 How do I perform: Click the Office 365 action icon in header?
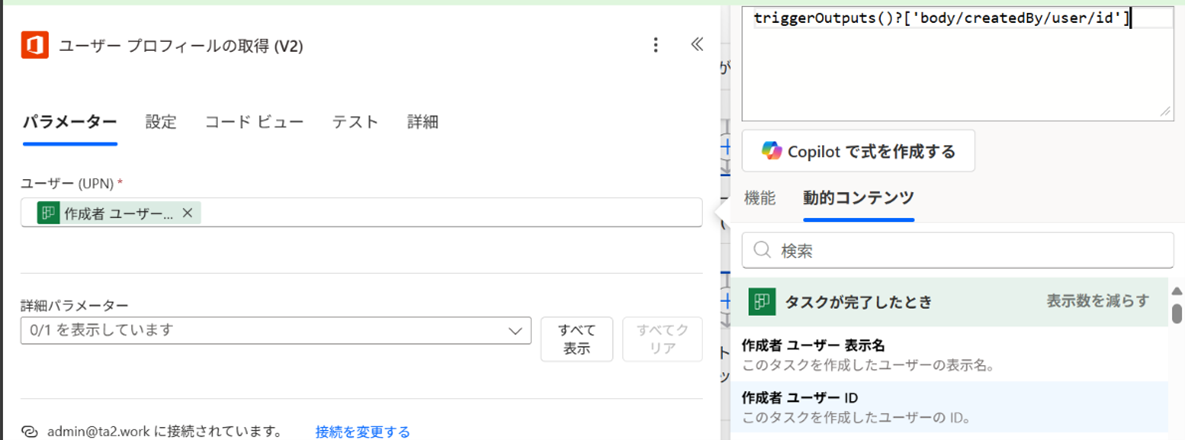point(35,45)
